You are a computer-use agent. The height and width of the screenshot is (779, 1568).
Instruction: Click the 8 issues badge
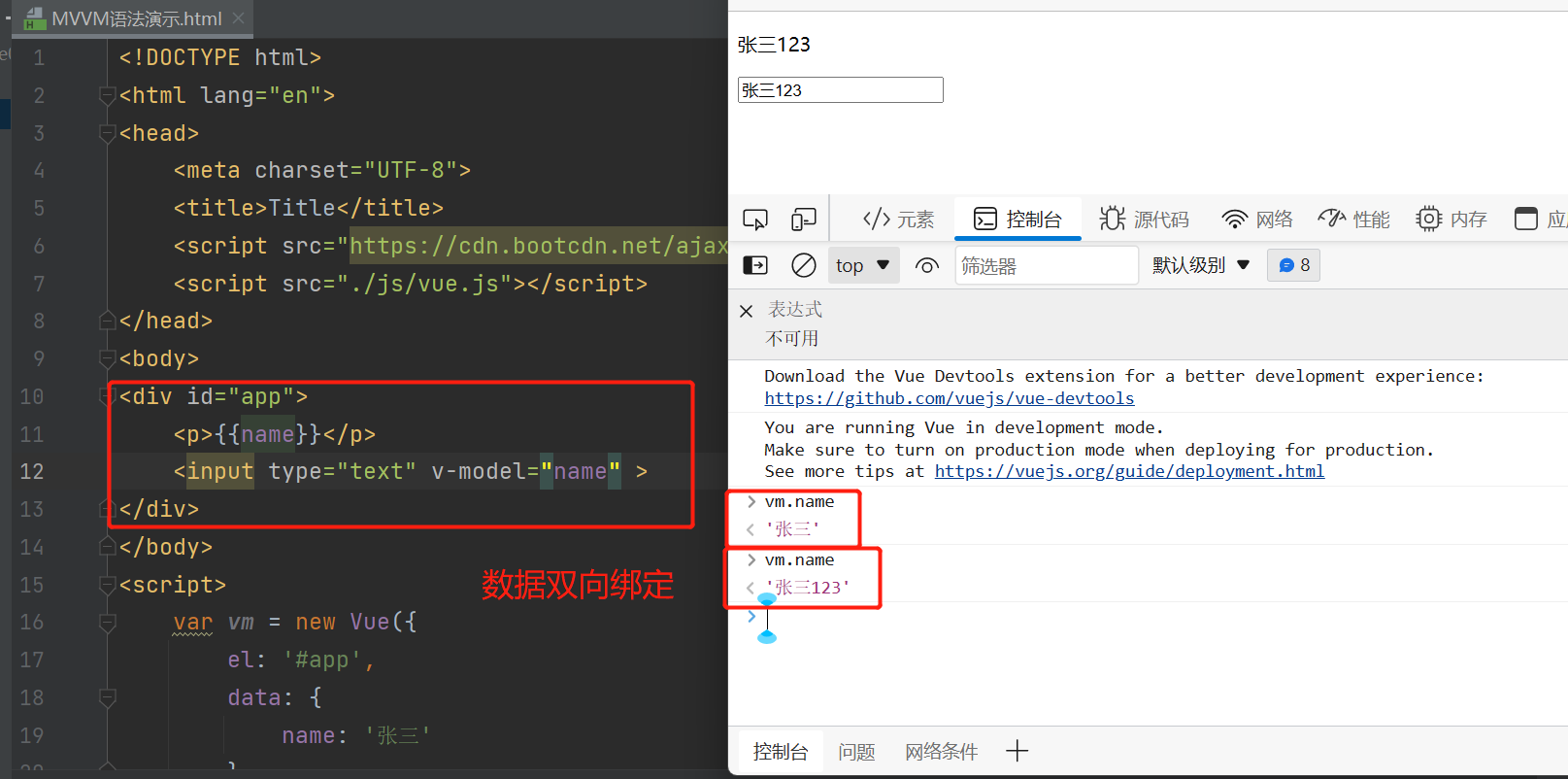(1293, 265)
